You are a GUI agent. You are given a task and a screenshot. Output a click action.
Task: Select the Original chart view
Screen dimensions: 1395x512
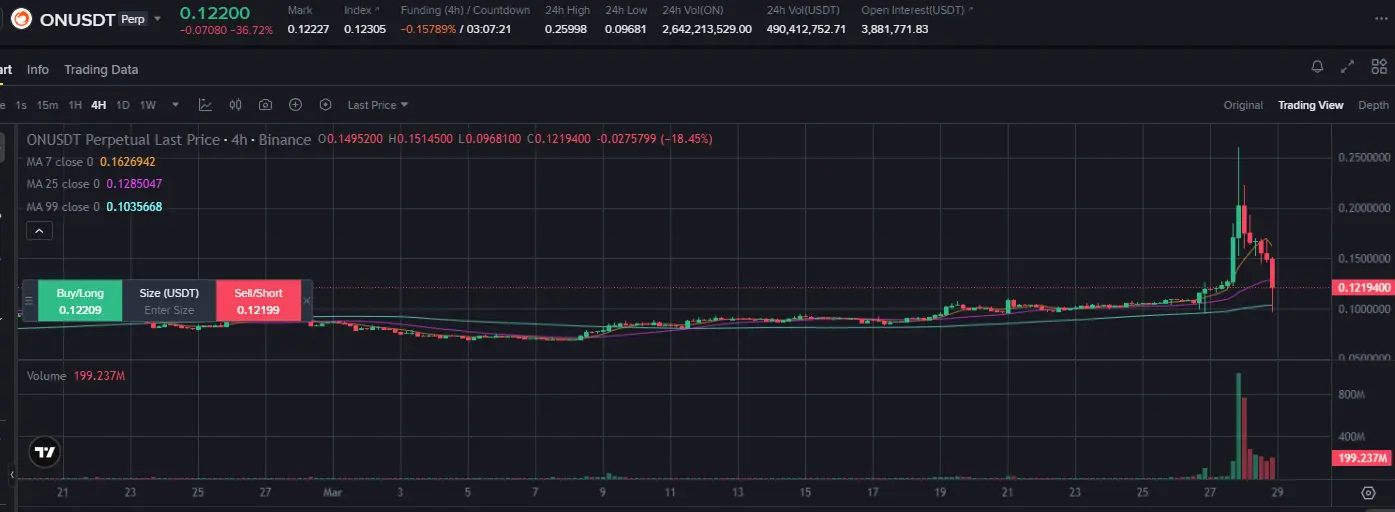point(1243,105)
